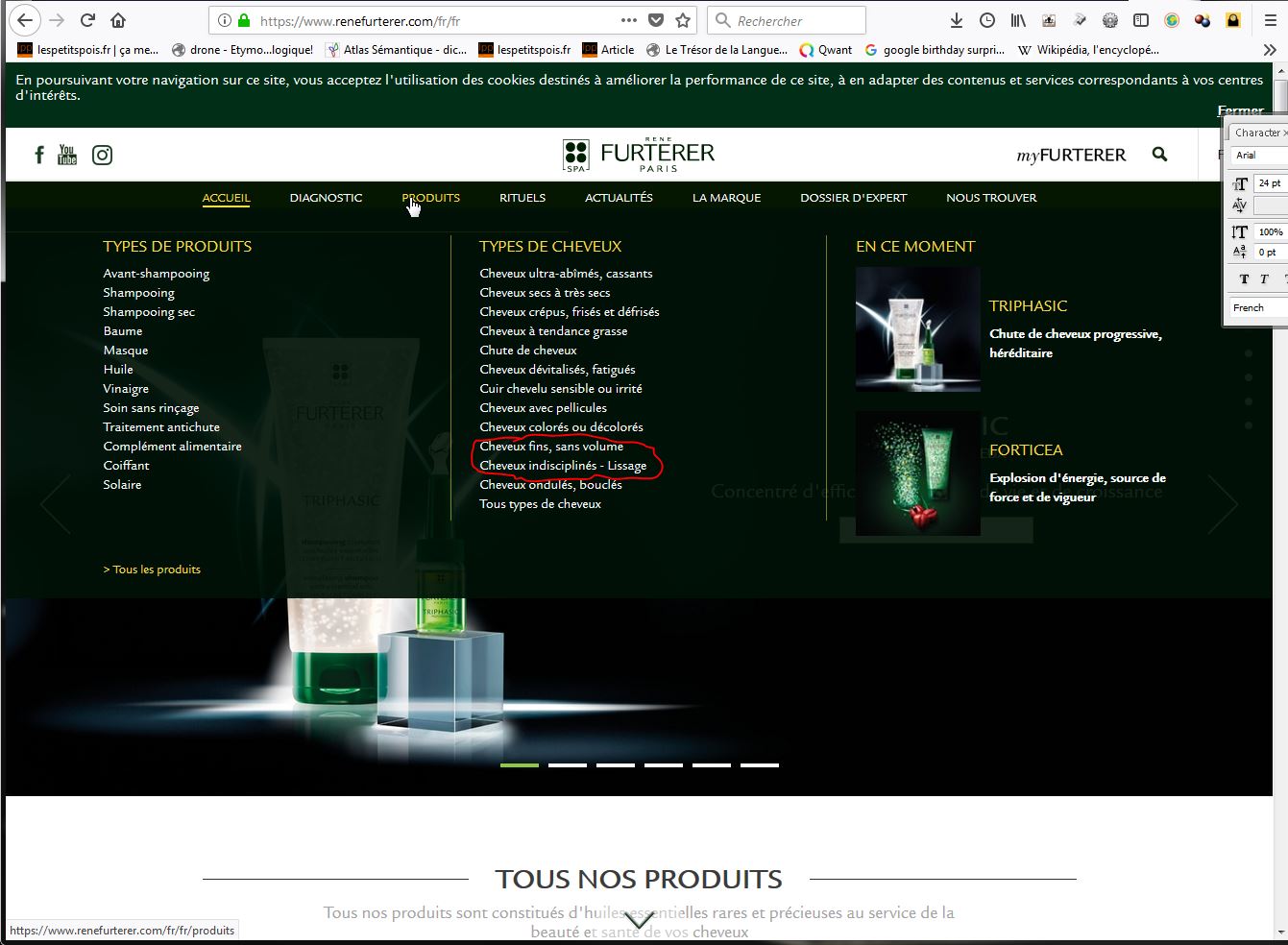Open the Firefox downloads arrow icon
1288x945 pixels.
956,20
